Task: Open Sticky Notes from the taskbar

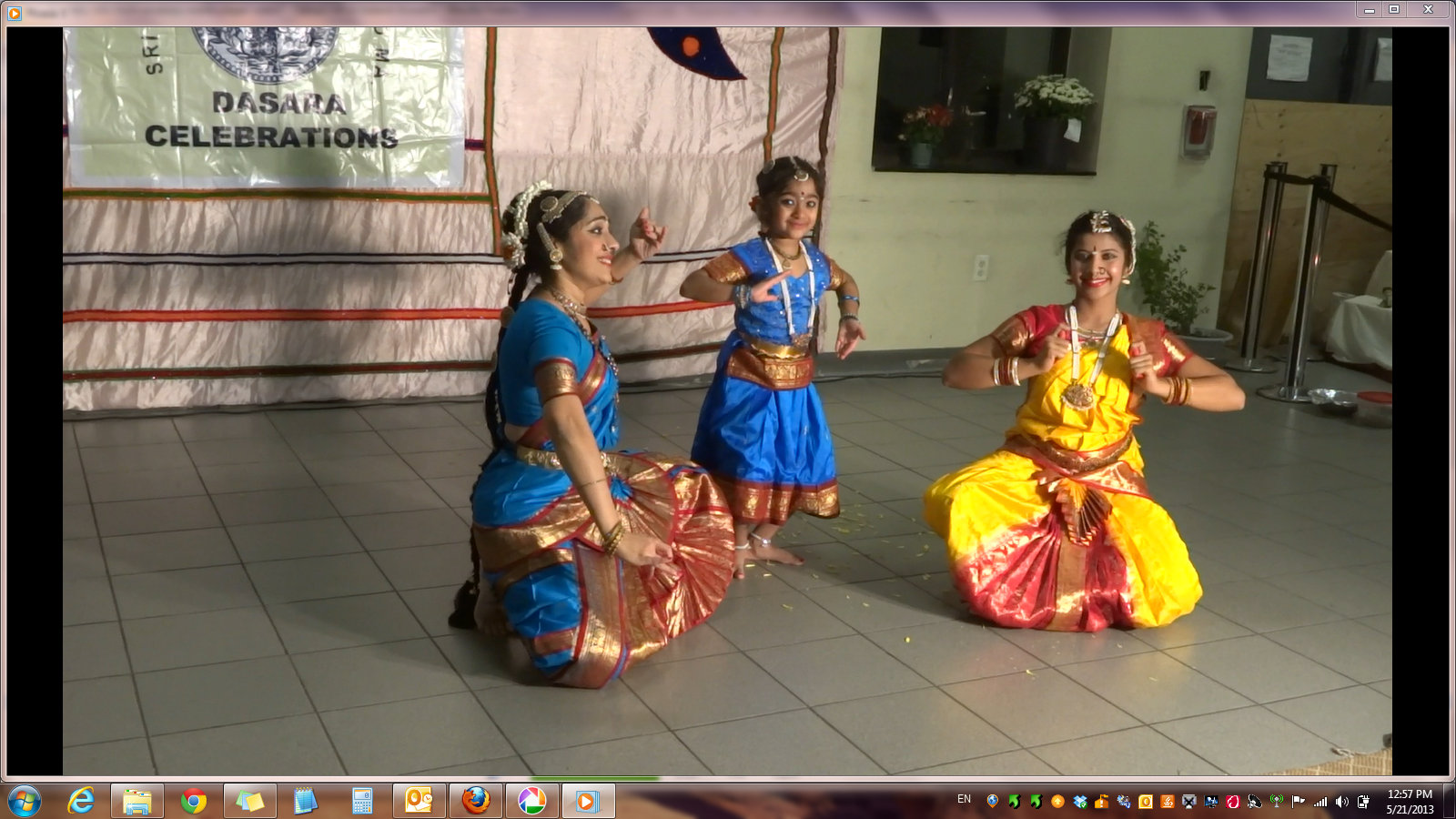Action: (x=249, y=801)
